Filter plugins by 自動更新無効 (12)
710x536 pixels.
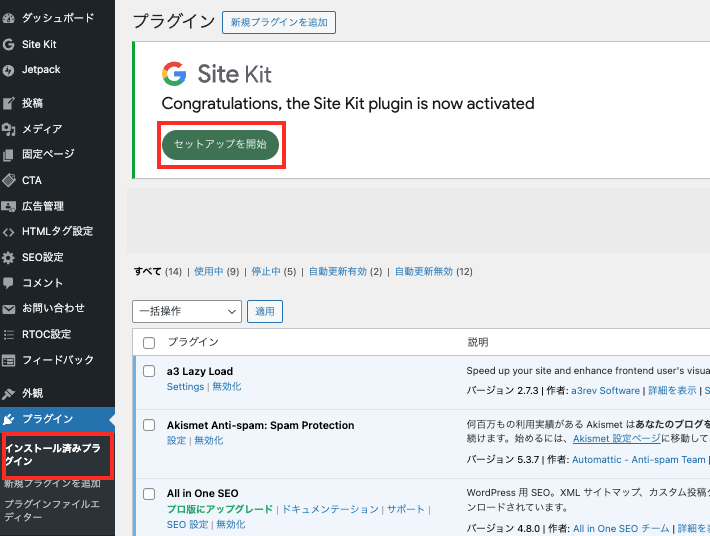tap(433, 272)
